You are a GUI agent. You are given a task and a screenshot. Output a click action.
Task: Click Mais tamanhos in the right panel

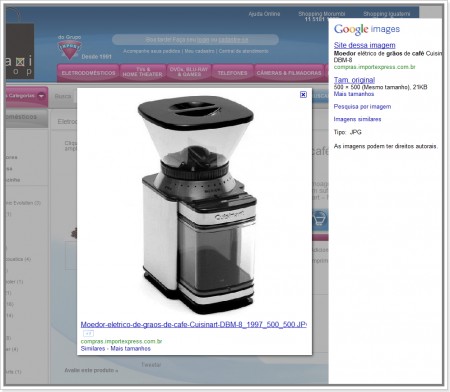354,94
